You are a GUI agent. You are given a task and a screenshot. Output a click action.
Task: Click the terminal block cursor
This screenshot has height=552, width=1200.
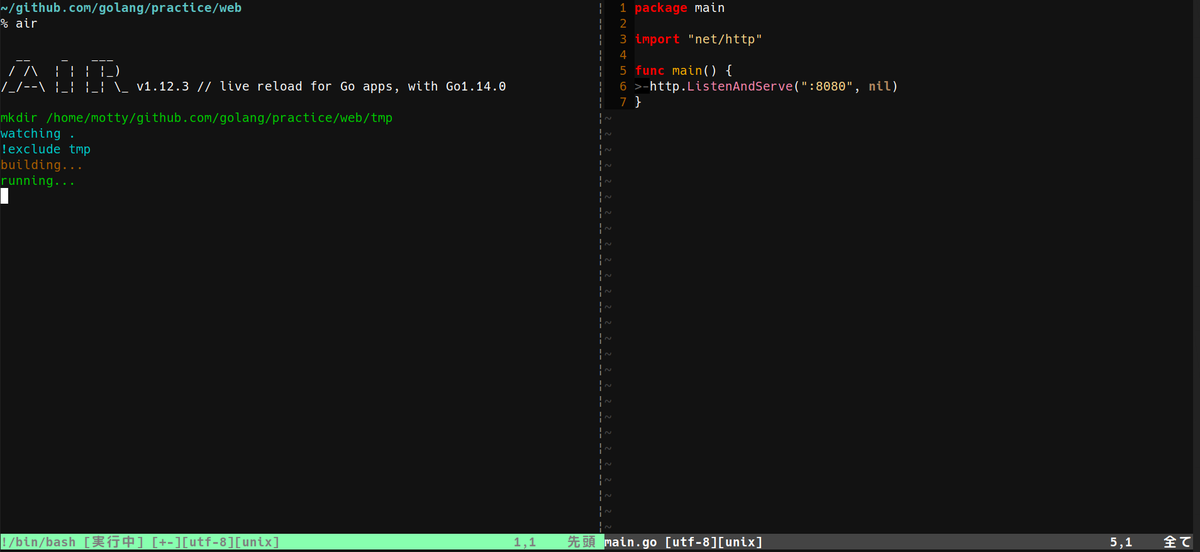pyautogui.click(x=4, y=196)
